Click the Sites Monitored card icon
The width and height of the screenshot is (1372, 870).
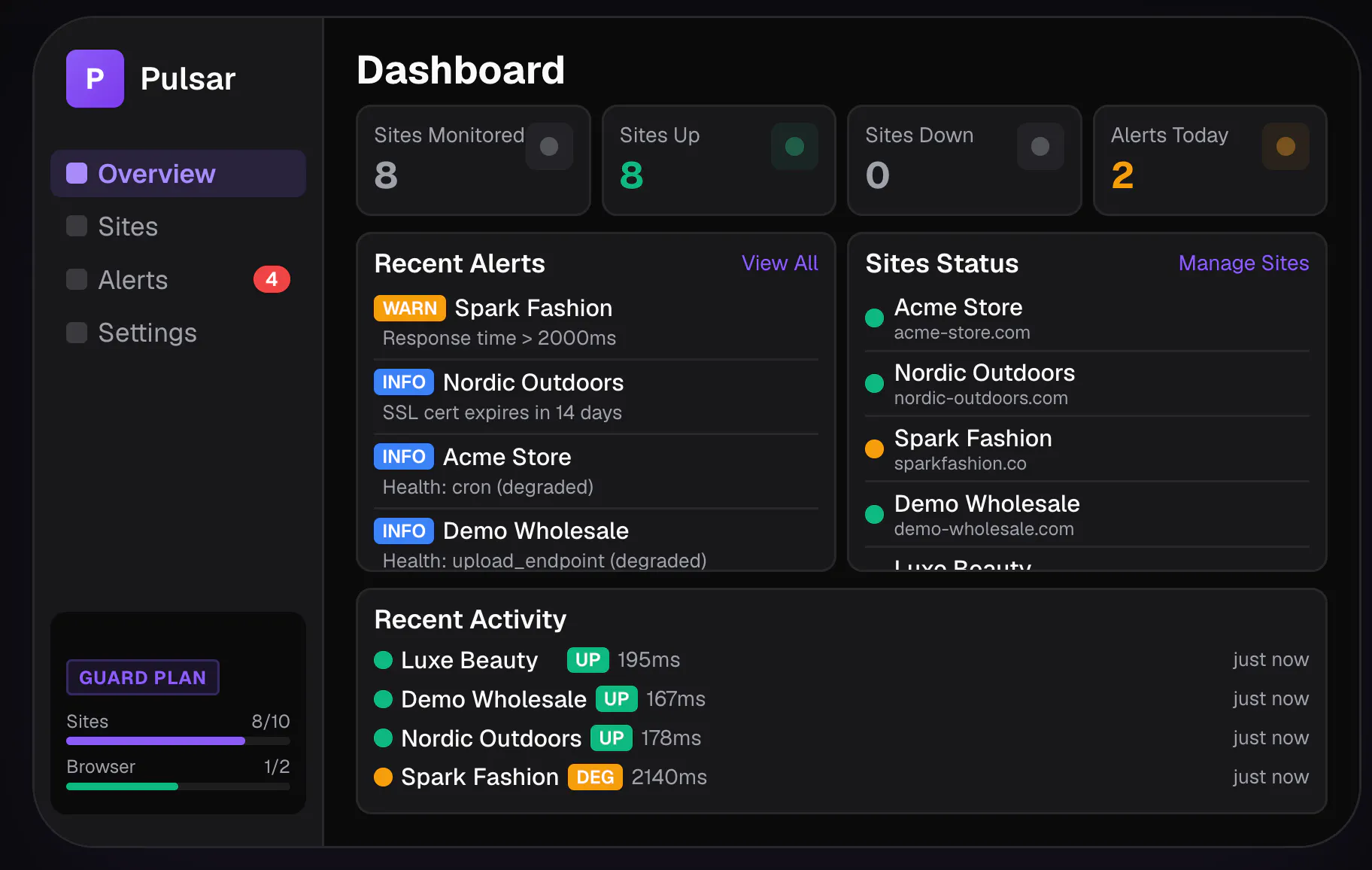[549, 146]
